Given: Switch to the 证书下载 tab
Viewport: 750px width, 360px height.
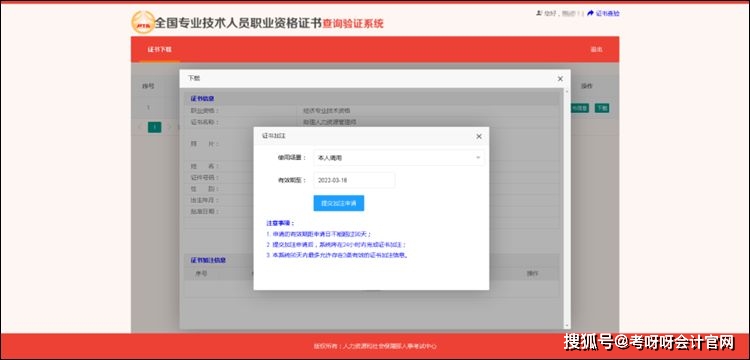Looking at the screenshot, I should pos(159,50).
